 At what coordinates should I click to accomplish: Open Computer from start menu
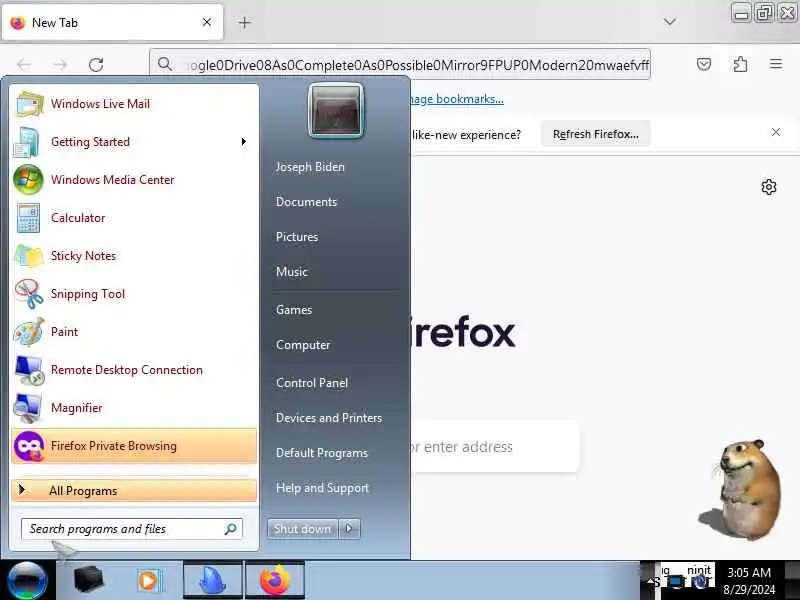click(303, 345)
